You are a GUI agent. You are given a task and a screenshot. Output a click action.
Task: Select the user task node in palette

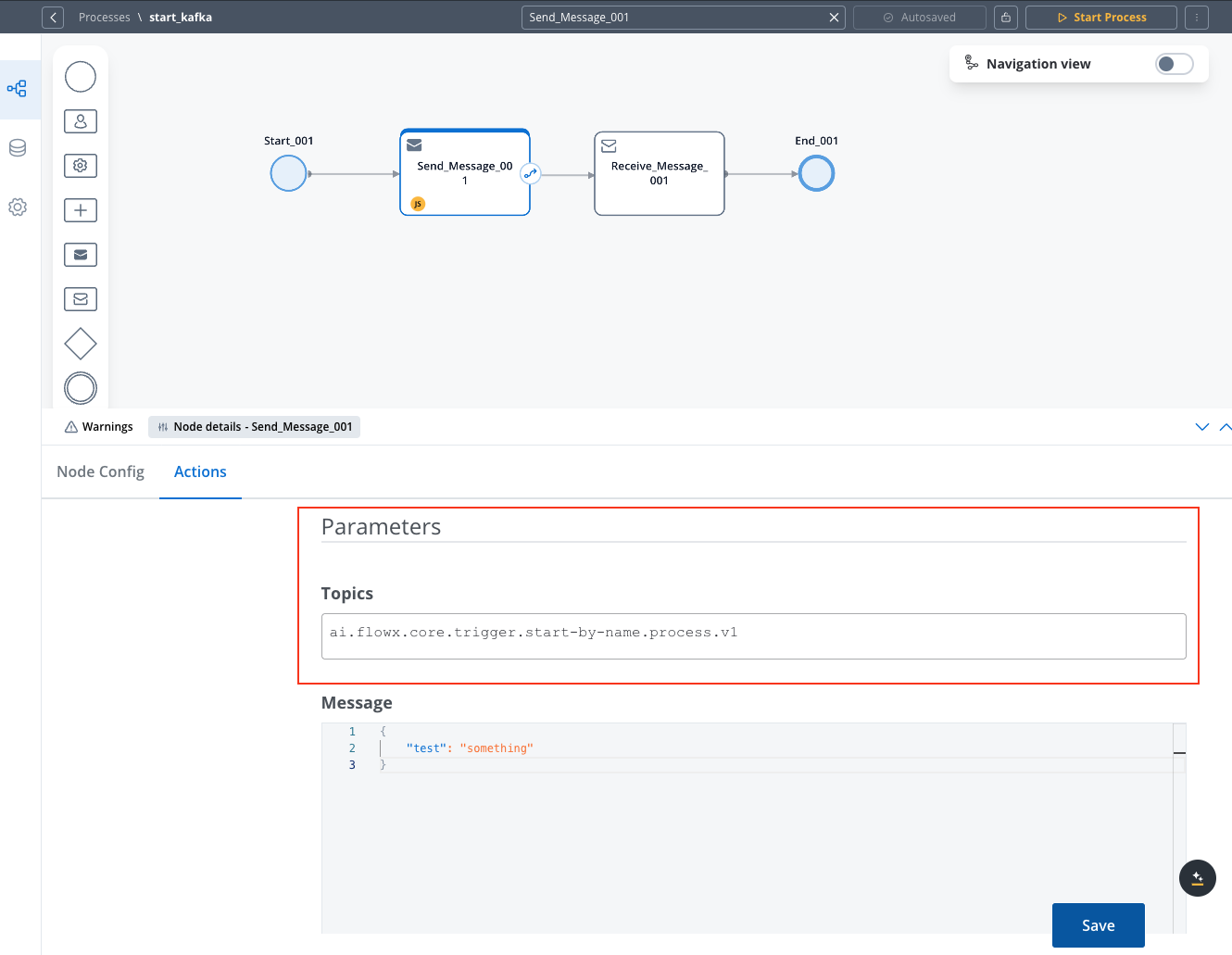click(x=81, y=121)
